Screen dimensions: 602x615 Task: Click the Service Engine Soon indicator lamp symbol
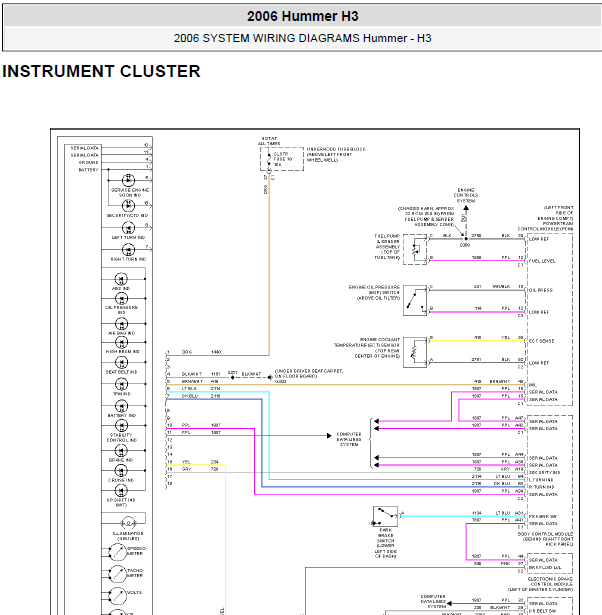point(128,180)
